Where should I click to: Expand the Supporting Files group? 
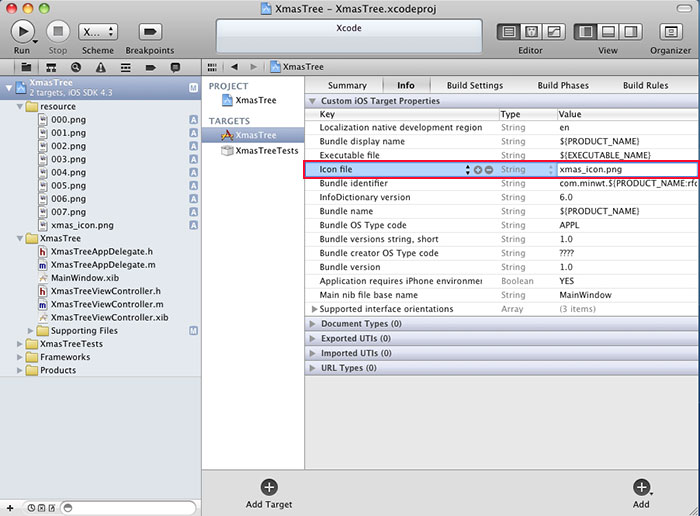(30, 331)
